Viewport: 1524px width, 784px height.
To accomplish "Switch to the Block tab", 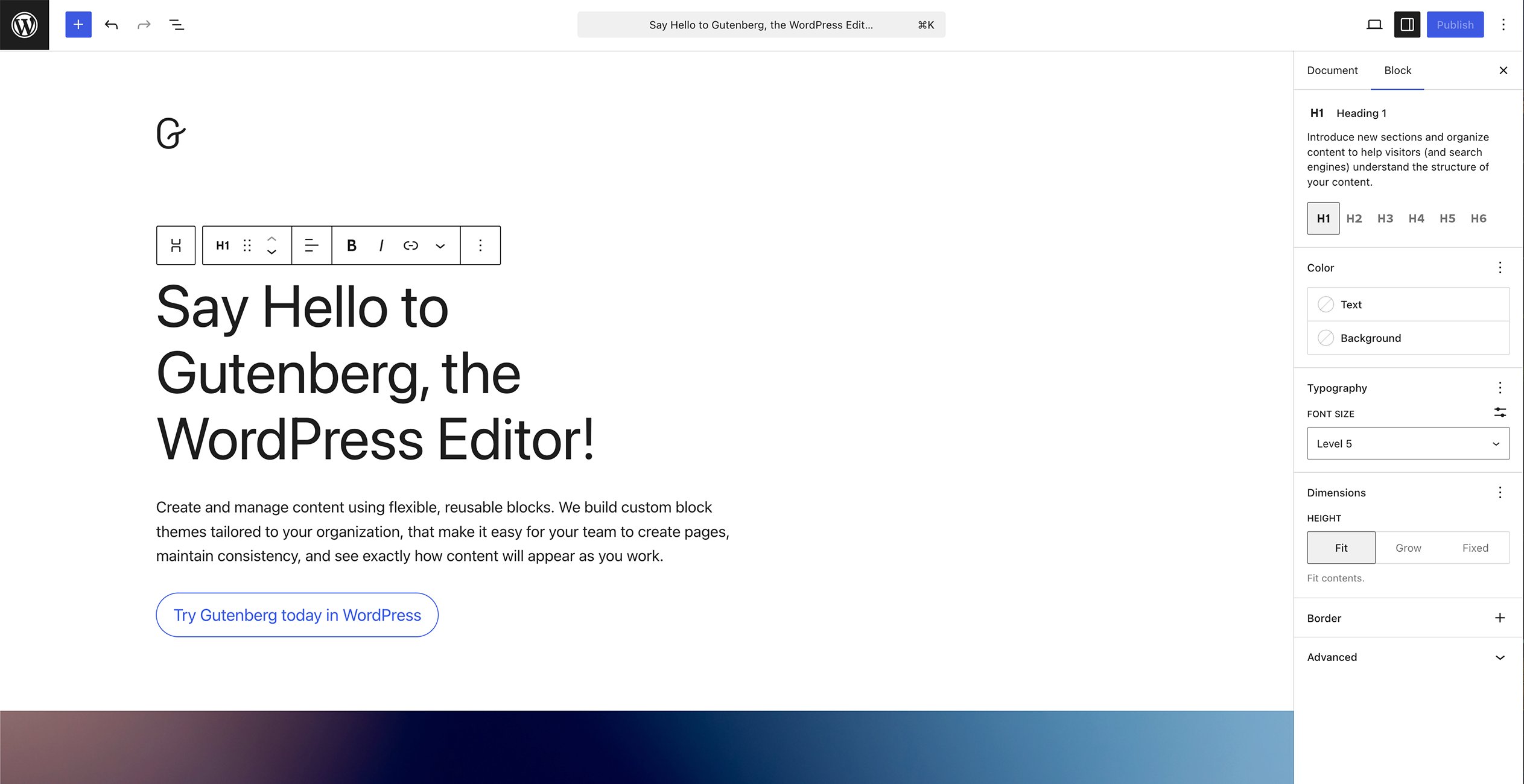I will pyautogui.click(x=1397, y=71).
